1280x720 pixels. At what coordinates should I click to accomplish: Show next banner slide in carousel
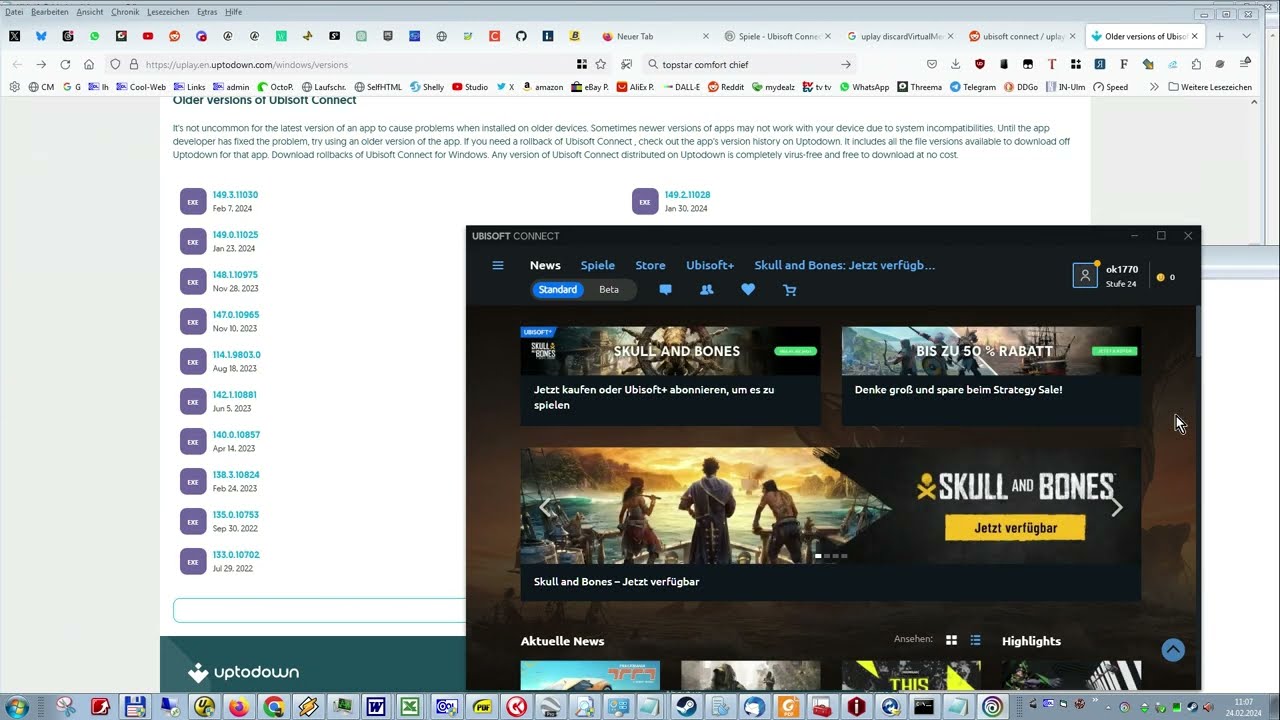point(1117,507)
